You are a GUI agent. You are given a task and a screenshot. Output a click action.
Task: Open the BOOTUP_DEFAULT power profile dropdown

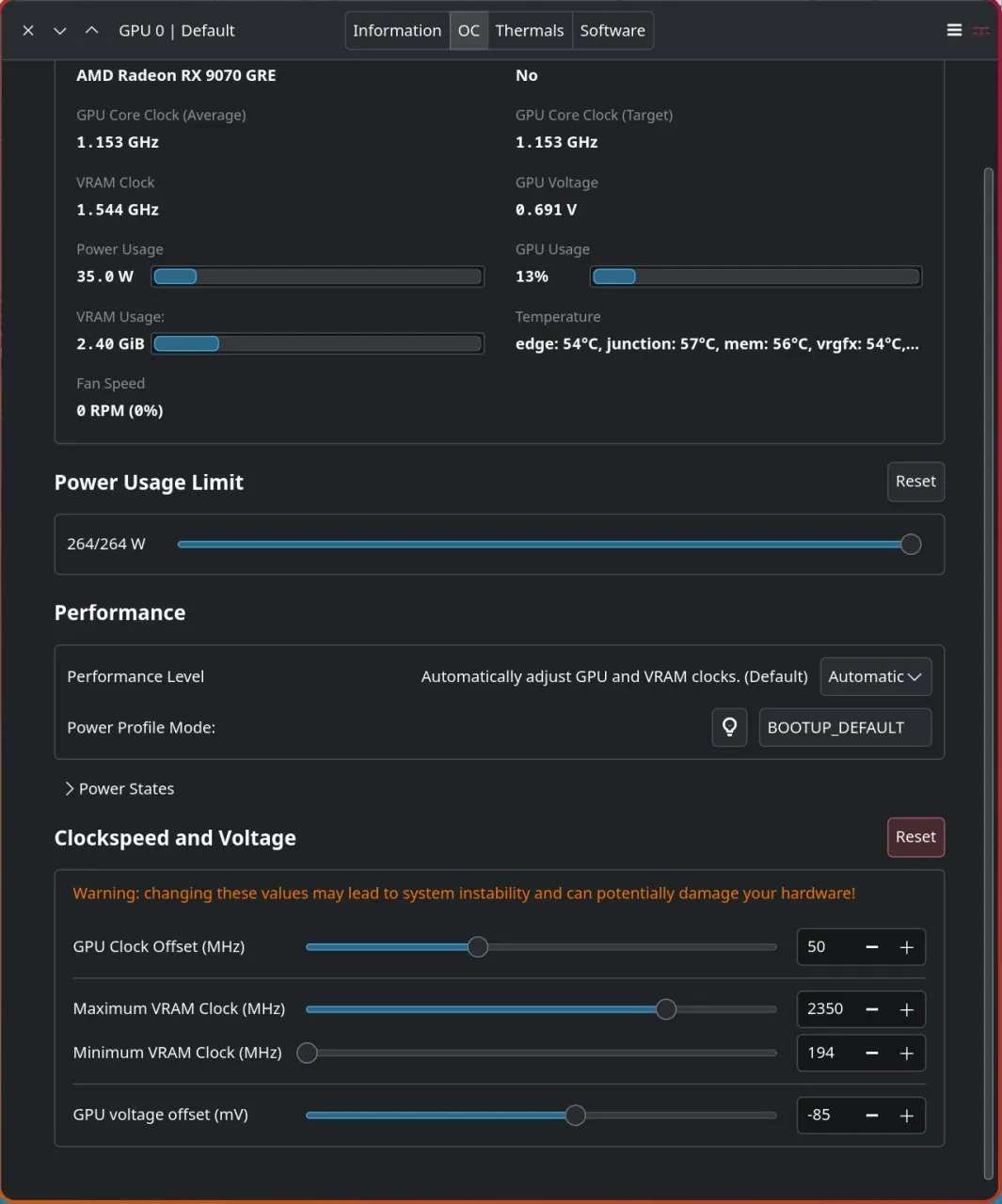pos(845,727)
